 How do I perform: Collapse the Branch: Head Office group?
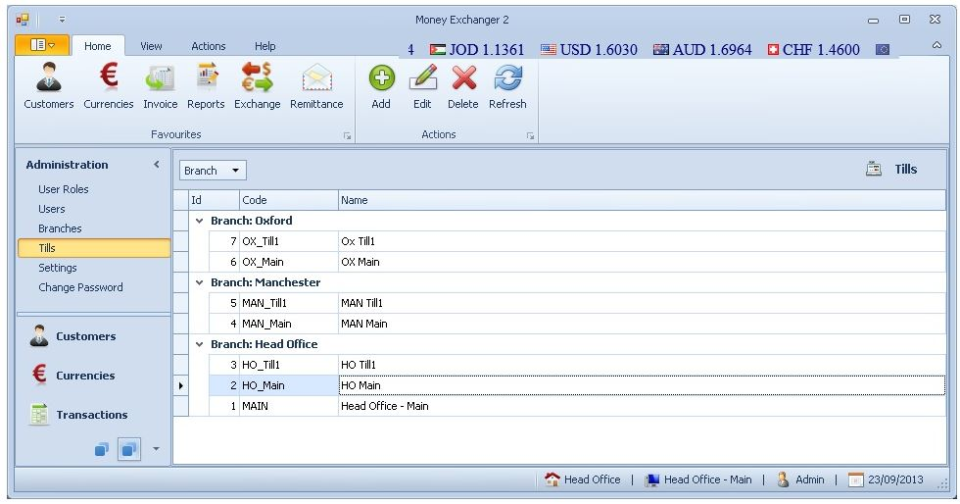click(x=199, y=344)
